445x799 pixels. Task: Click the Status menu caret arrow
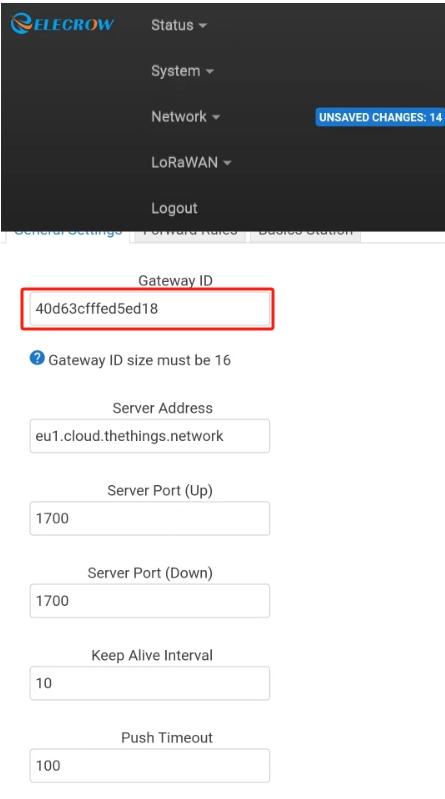202,25
